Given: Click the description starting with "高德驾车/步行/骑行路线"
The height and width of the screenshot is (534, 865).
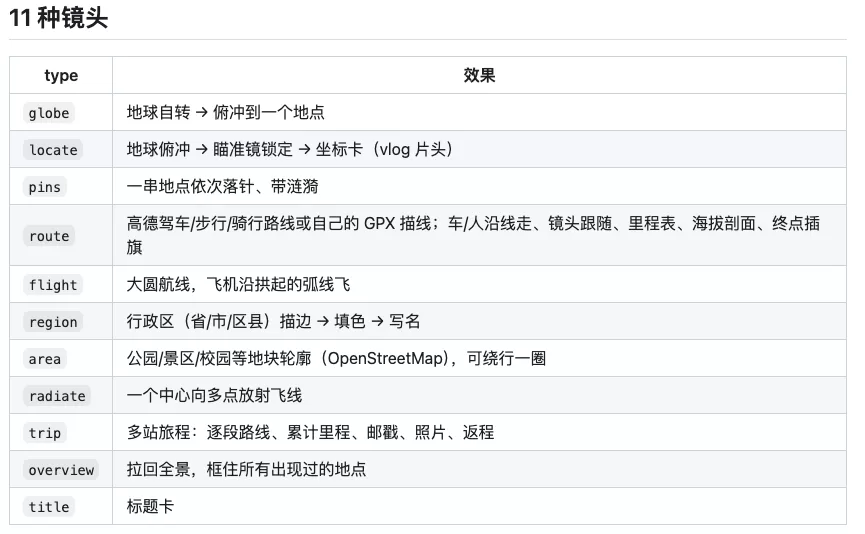Looking at the screenshot, I should [x=473, y=235].
